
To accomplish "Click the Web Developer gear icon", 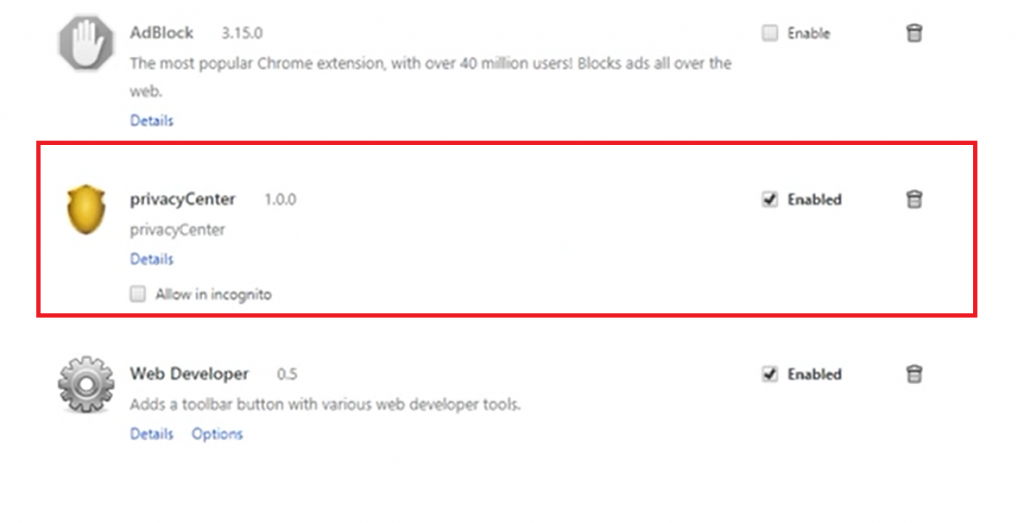I will coord(85,385).
